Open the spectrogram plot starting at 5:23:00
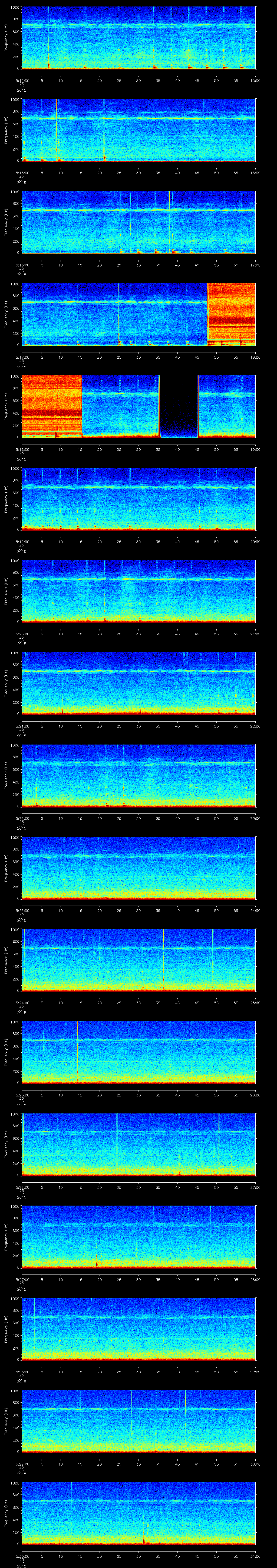The height and width of the screenshot is (1568, 277). click(x=138, y=868)
